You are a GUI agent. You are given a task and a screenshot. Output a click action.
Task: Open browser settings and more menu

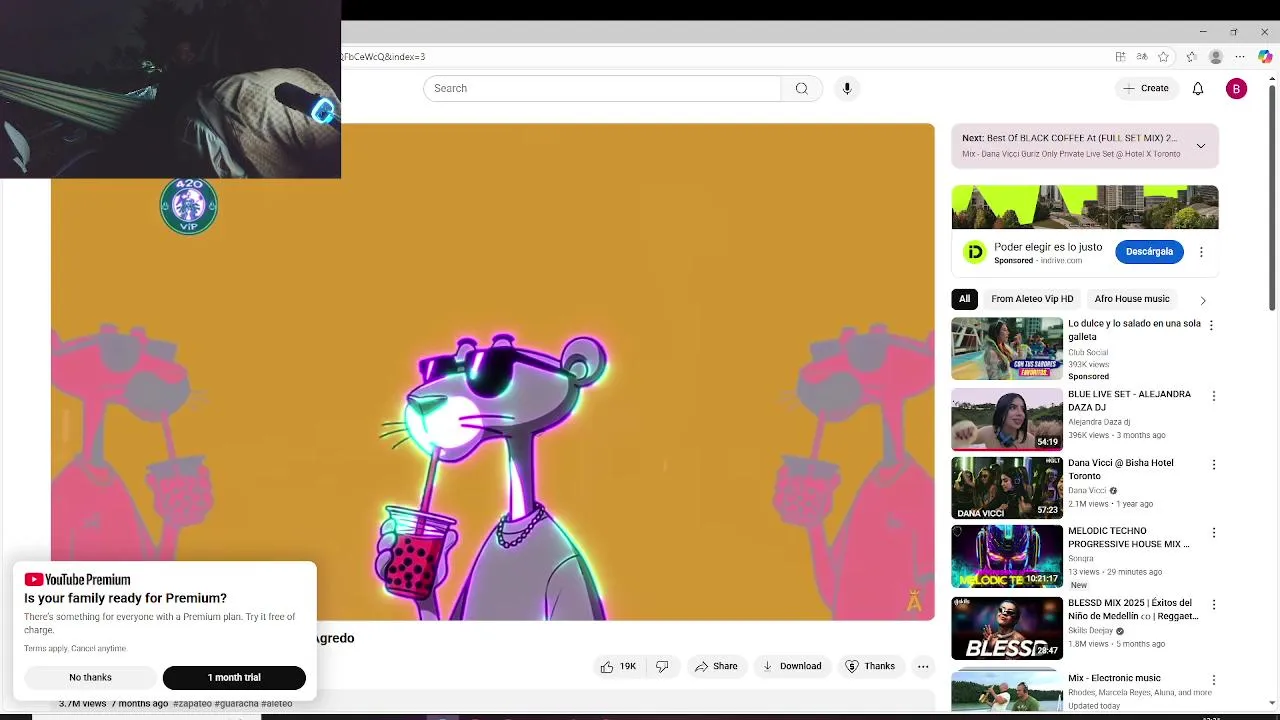click(x=1240, y=57)
